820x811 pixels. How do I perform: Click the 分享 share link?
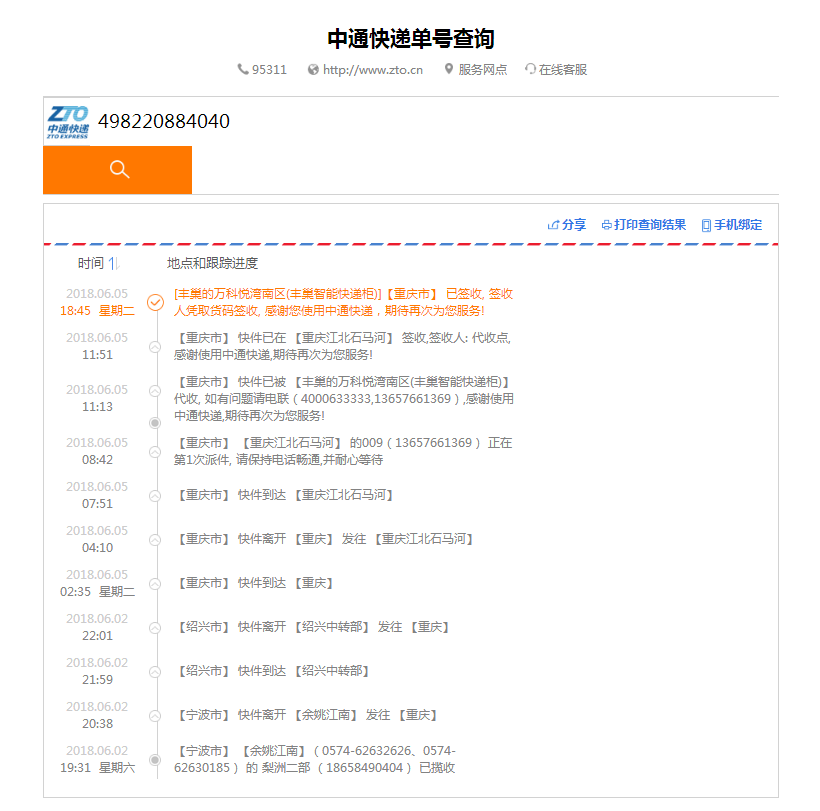[574, 225]
